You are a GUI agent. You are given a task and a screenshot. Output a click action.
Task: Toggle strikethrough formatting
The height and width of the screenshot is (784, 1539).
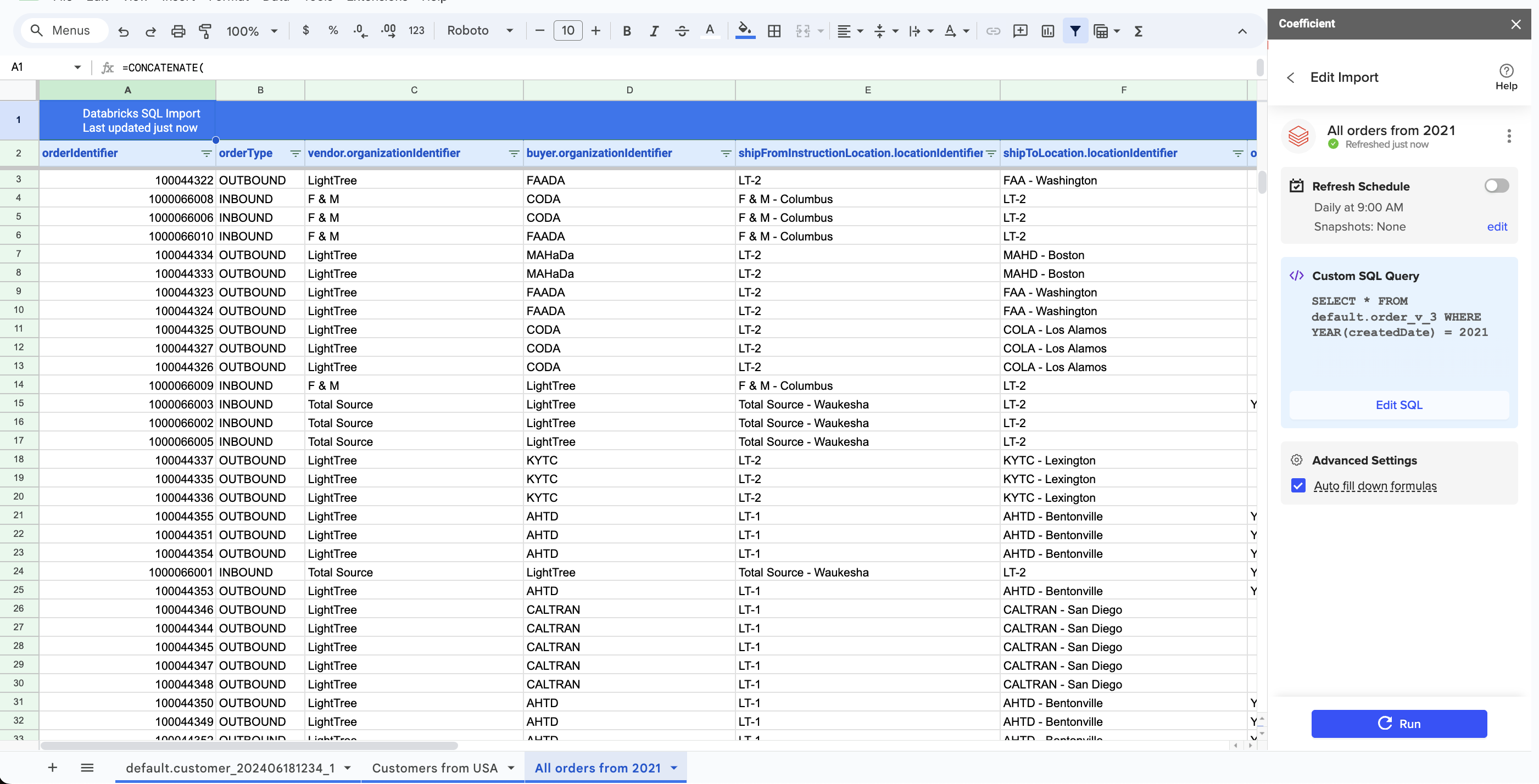[x=682, y=31]
